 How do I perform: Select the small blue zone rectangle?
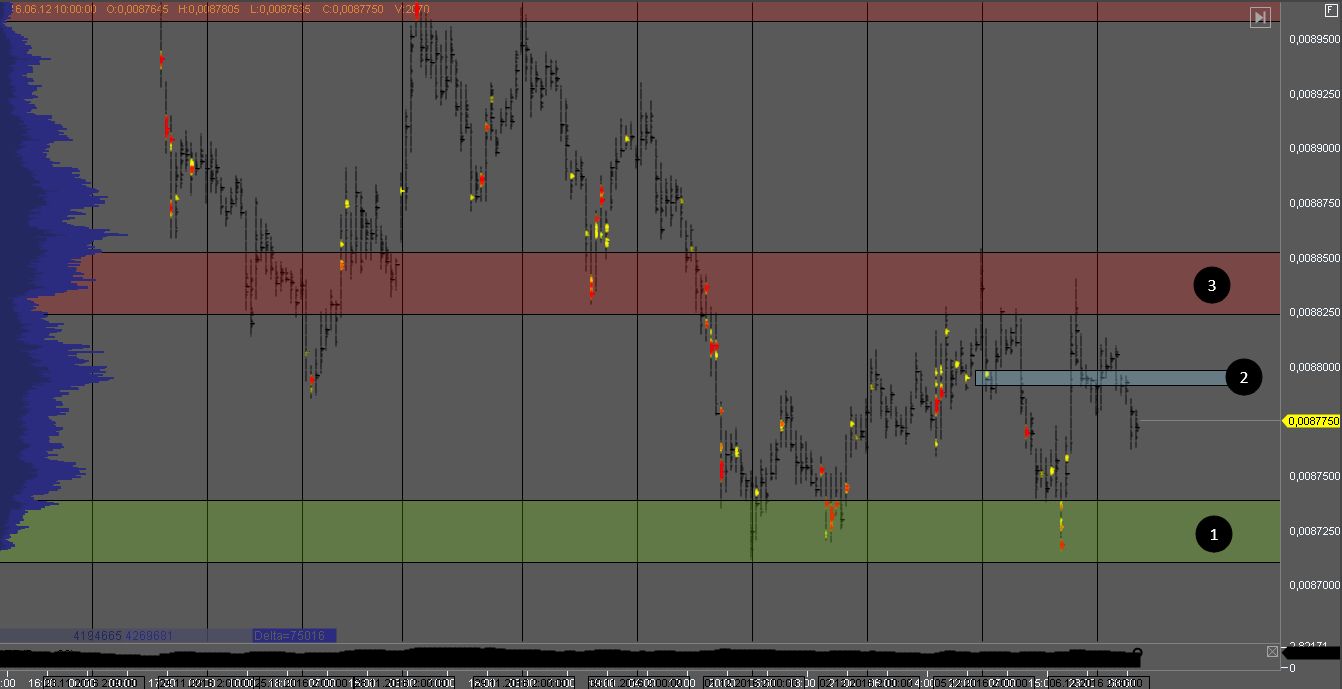[1100, 378]
